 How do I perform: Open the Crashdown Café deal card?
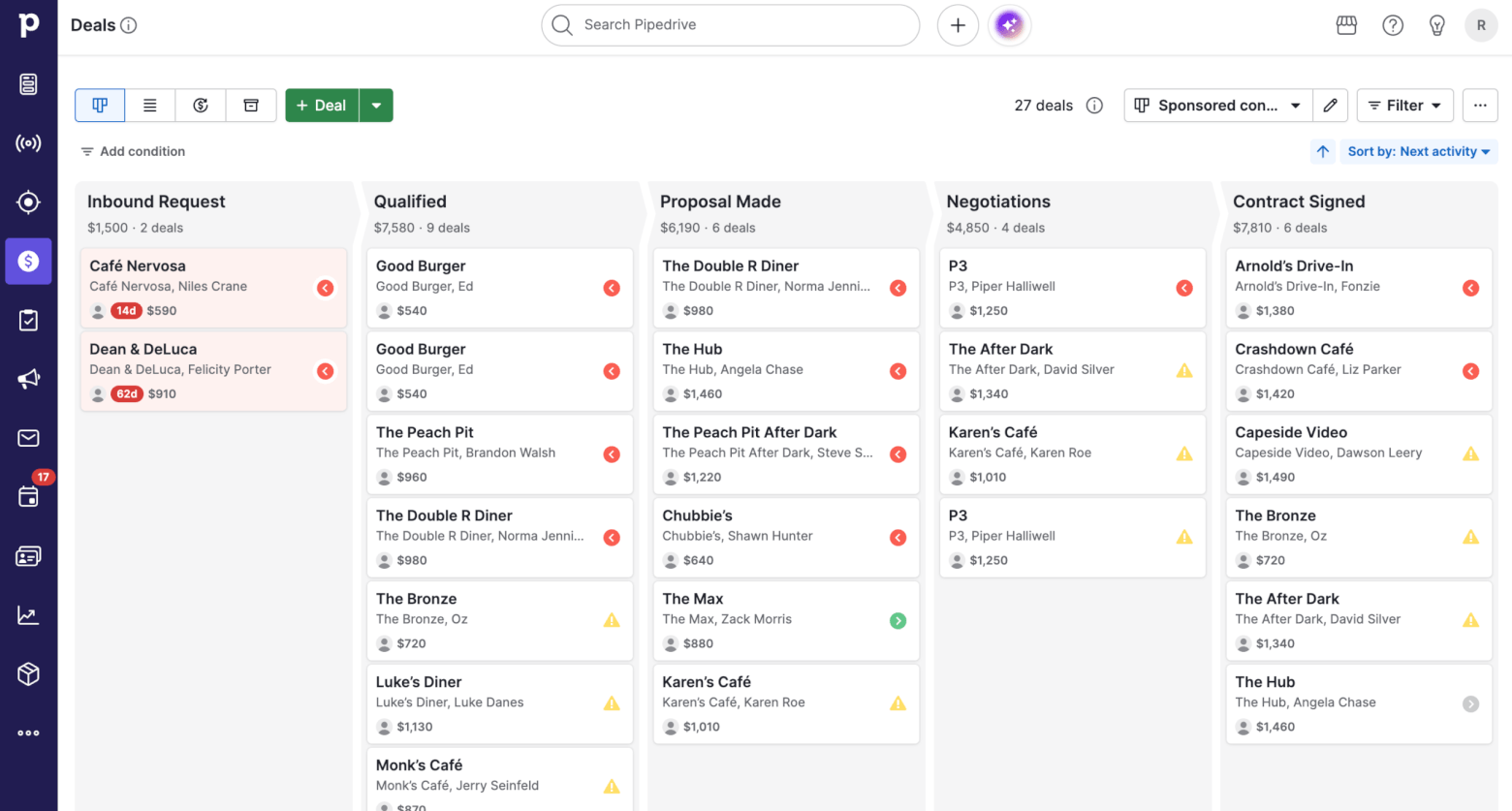click(1359, 371)
